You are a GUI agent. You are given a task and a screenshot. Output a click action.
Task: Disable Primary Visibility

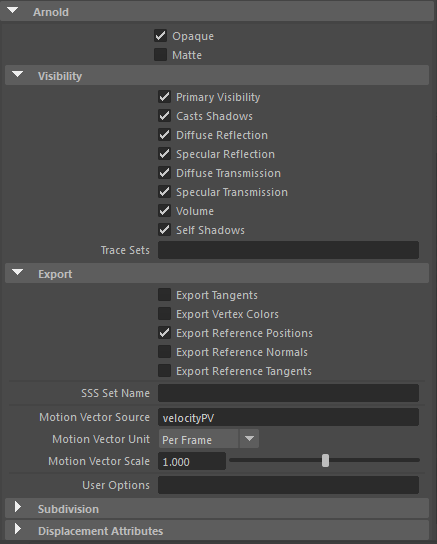tap(164, 97)
